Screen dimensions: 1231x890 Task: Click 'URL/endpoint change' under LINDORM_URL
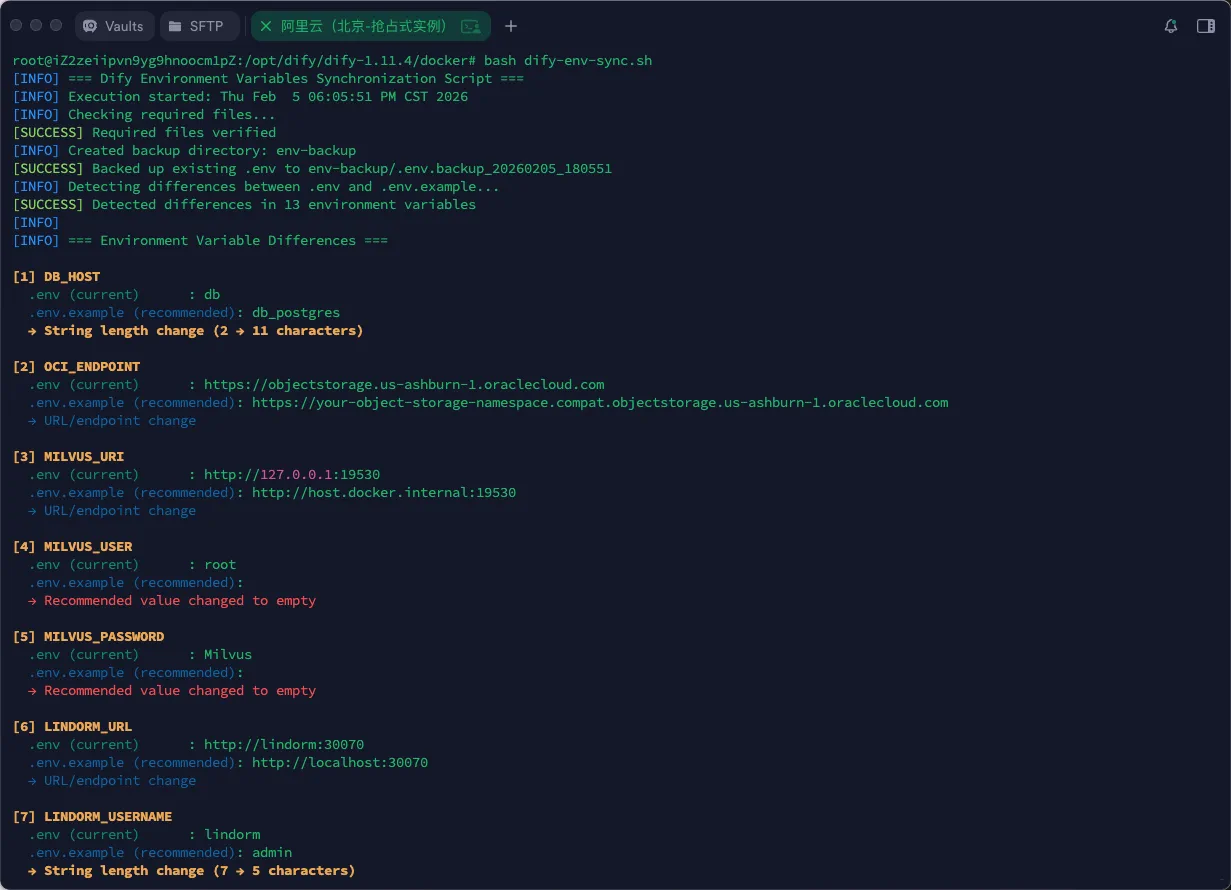[x=120, y=780]
